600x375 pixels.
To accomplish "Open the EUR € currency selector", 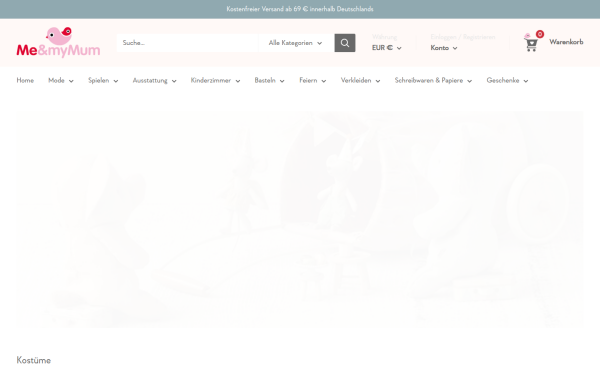I will (x=387, y=48).
